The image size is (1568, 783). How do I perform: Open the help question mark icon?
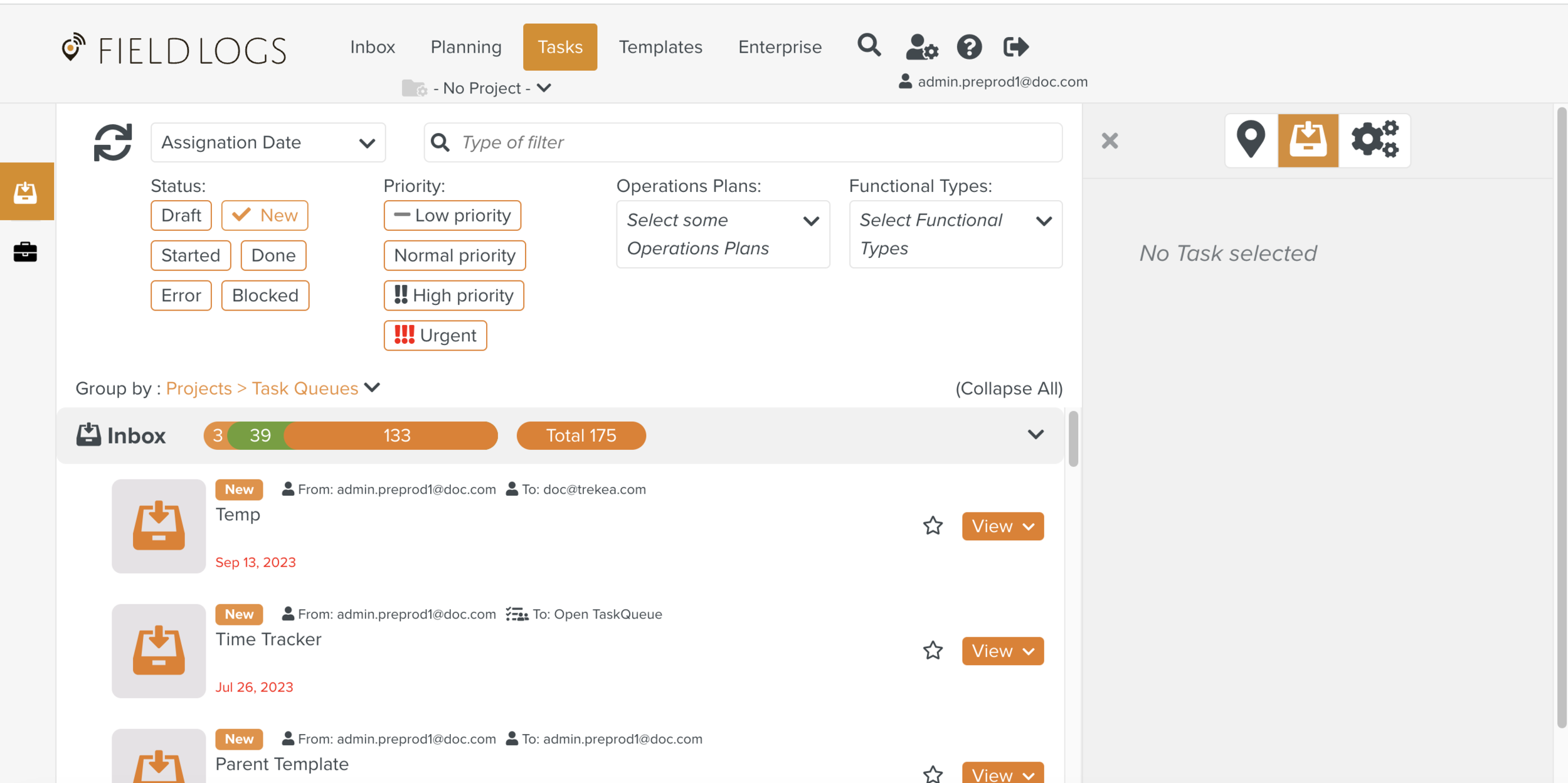(969, 47)
